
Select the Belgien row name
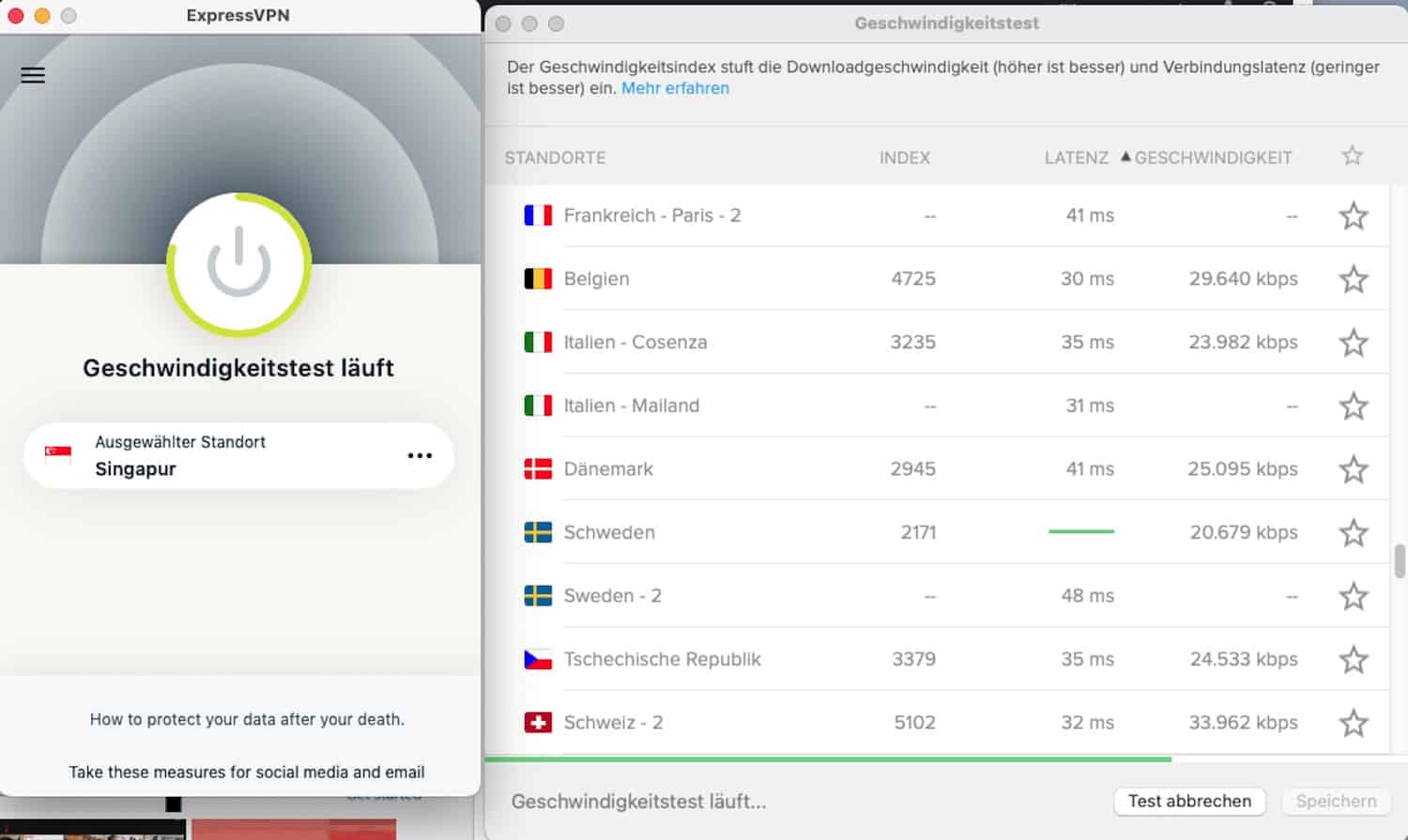click(x=596, y=279)
